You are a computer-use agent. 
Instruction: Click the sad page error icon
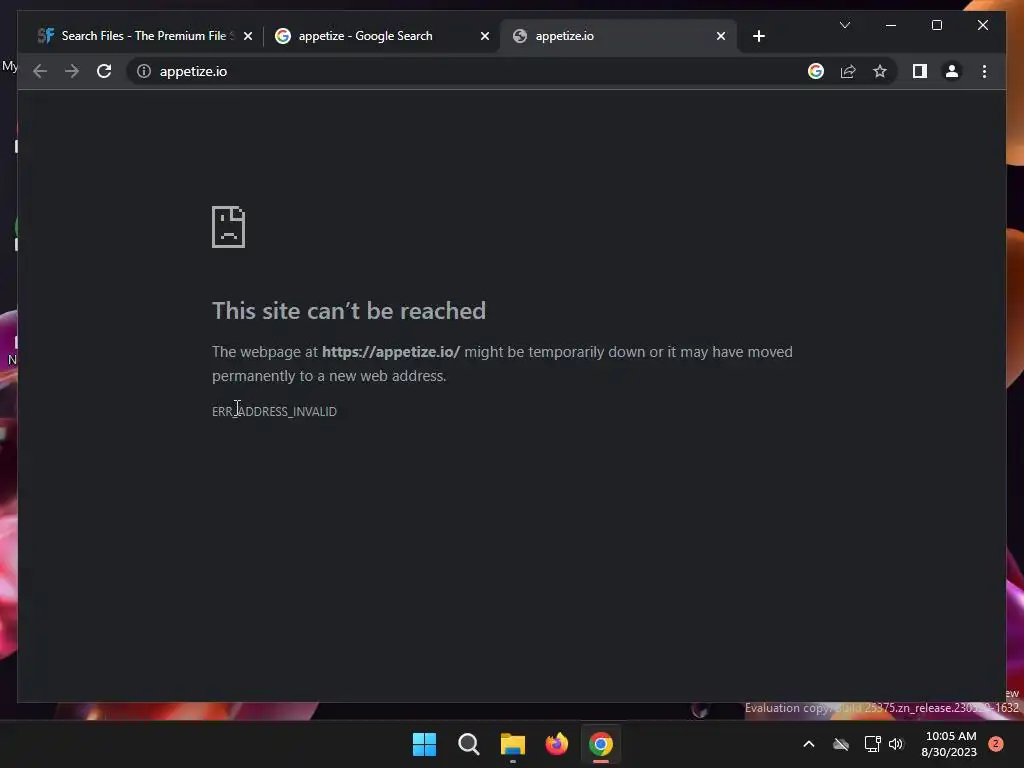[228, 227]
